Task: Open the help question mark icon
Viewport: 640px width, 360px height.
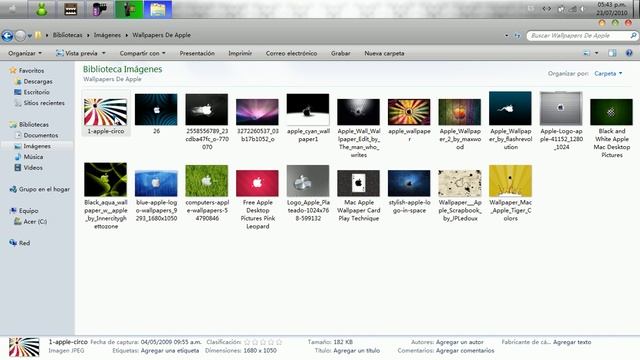Action: (x=629, y=53)
